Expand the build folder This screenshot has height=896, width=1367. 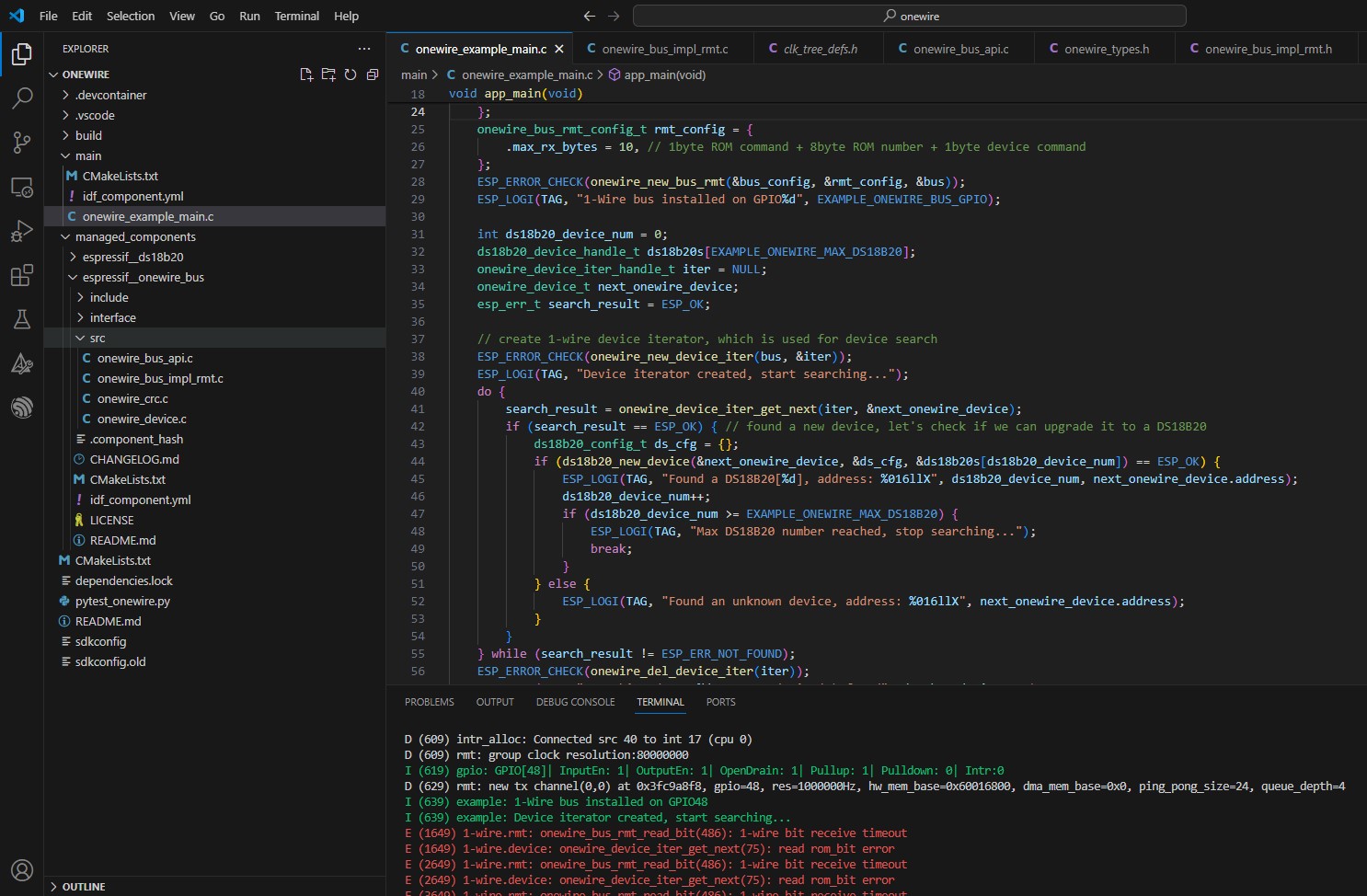coord(215,135)
